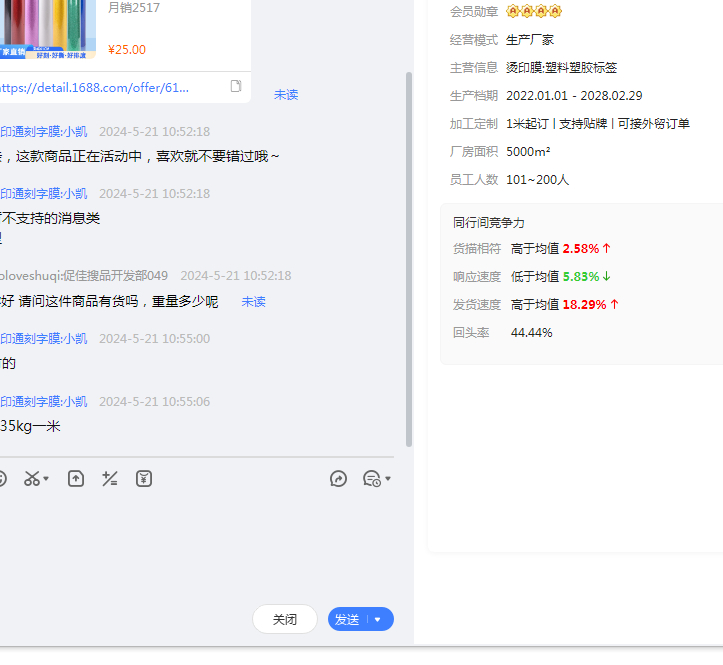Copy the product link with copy icon
Image resolution: width=723 pixels, height=665 pixels.
click(236, 87)
